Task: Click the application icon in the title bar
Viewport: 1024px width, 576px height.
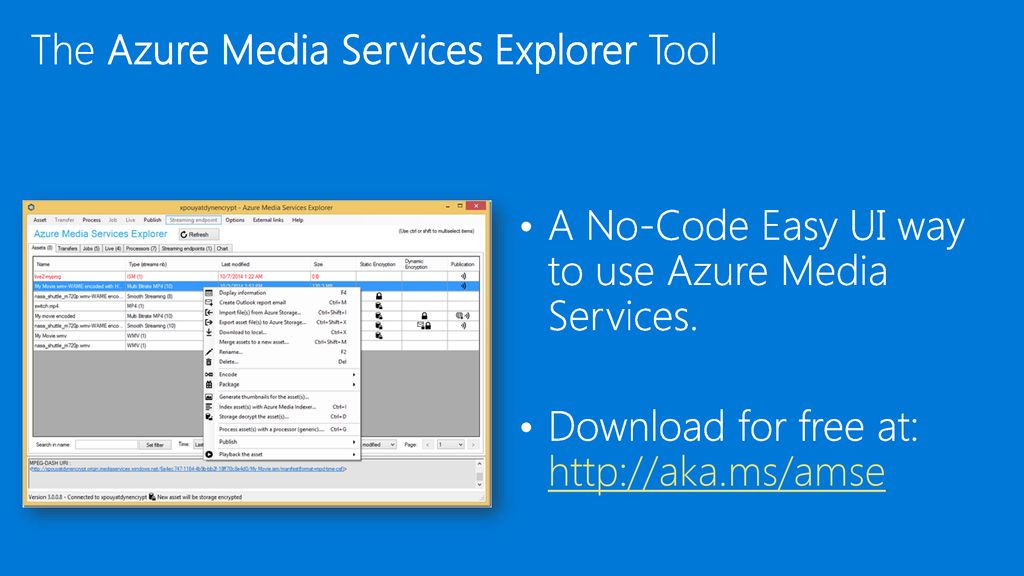Action: coord(31,207)
